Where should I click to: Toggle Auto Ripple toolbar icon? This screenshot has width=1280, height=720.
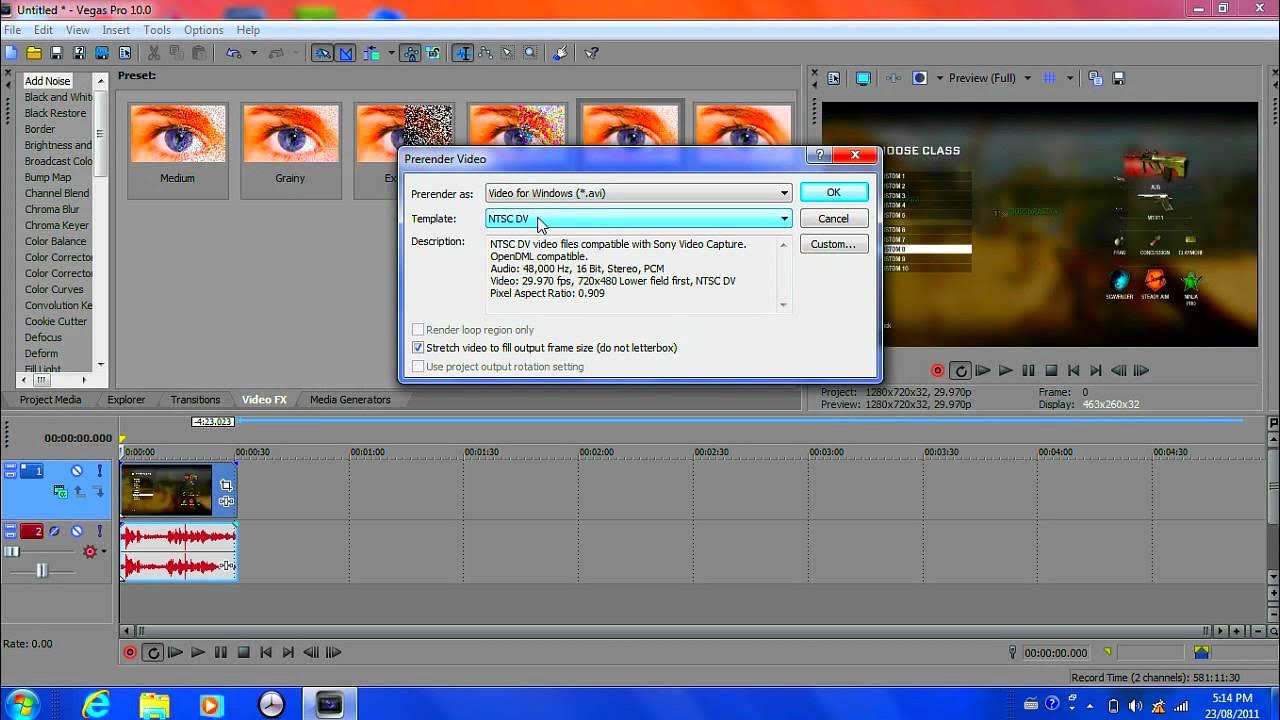[x=371, y=53]
